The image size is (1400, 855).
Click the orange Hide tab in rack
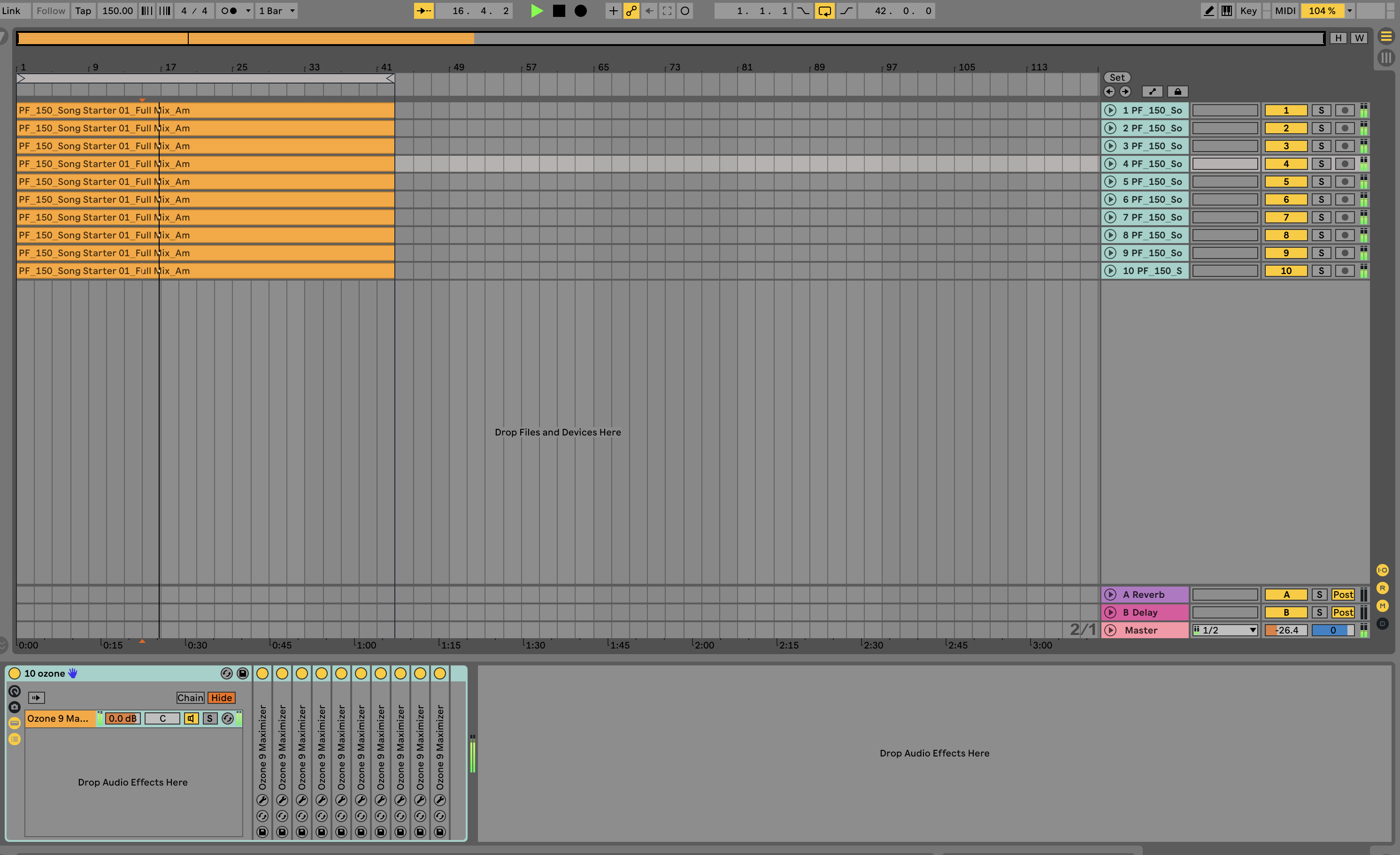pyautogui.click(x=222, y=698)
